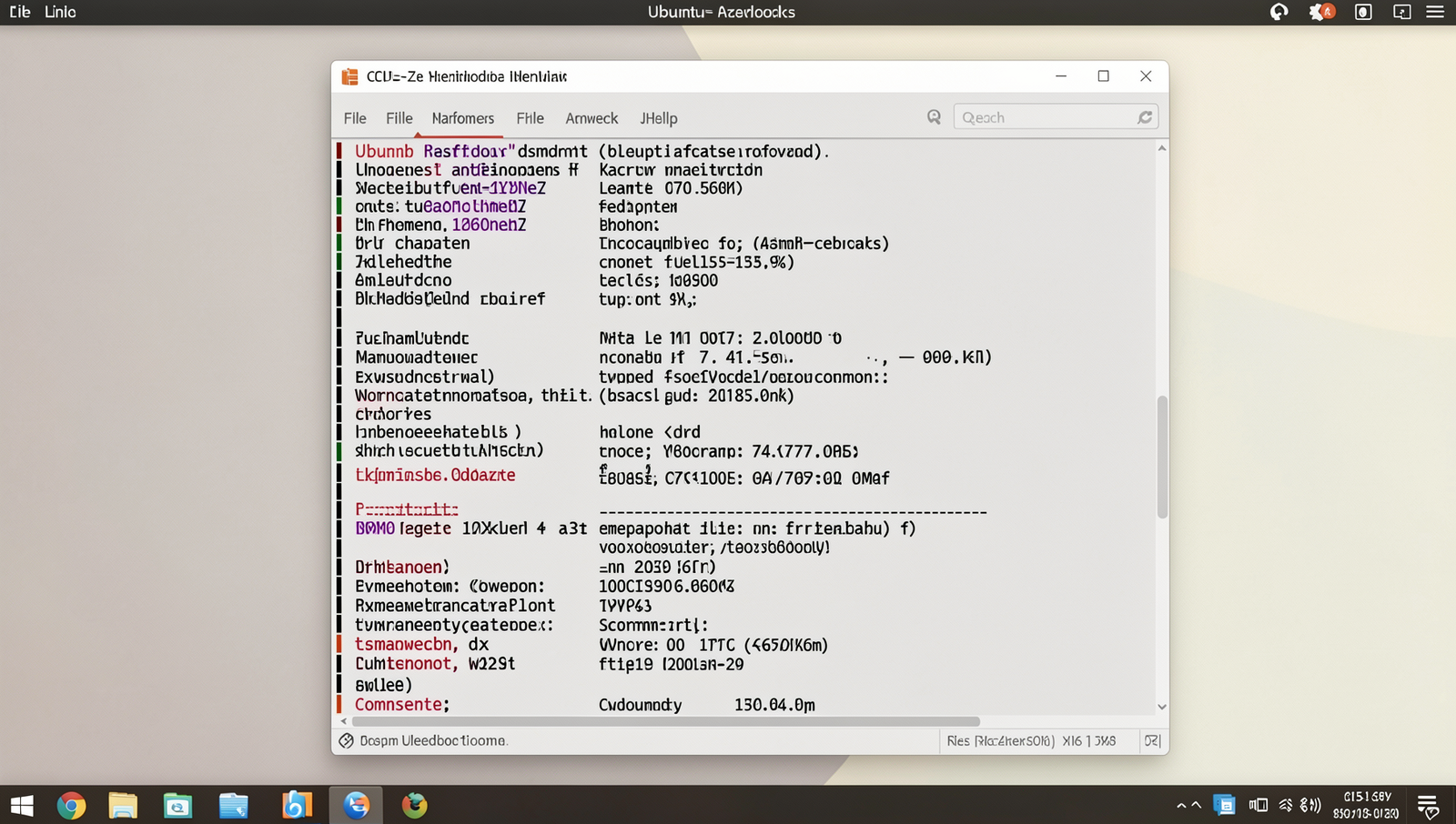Click the red 'Comnsente;' row
Screen dimensions: 1456x824
tap(402, 705)
